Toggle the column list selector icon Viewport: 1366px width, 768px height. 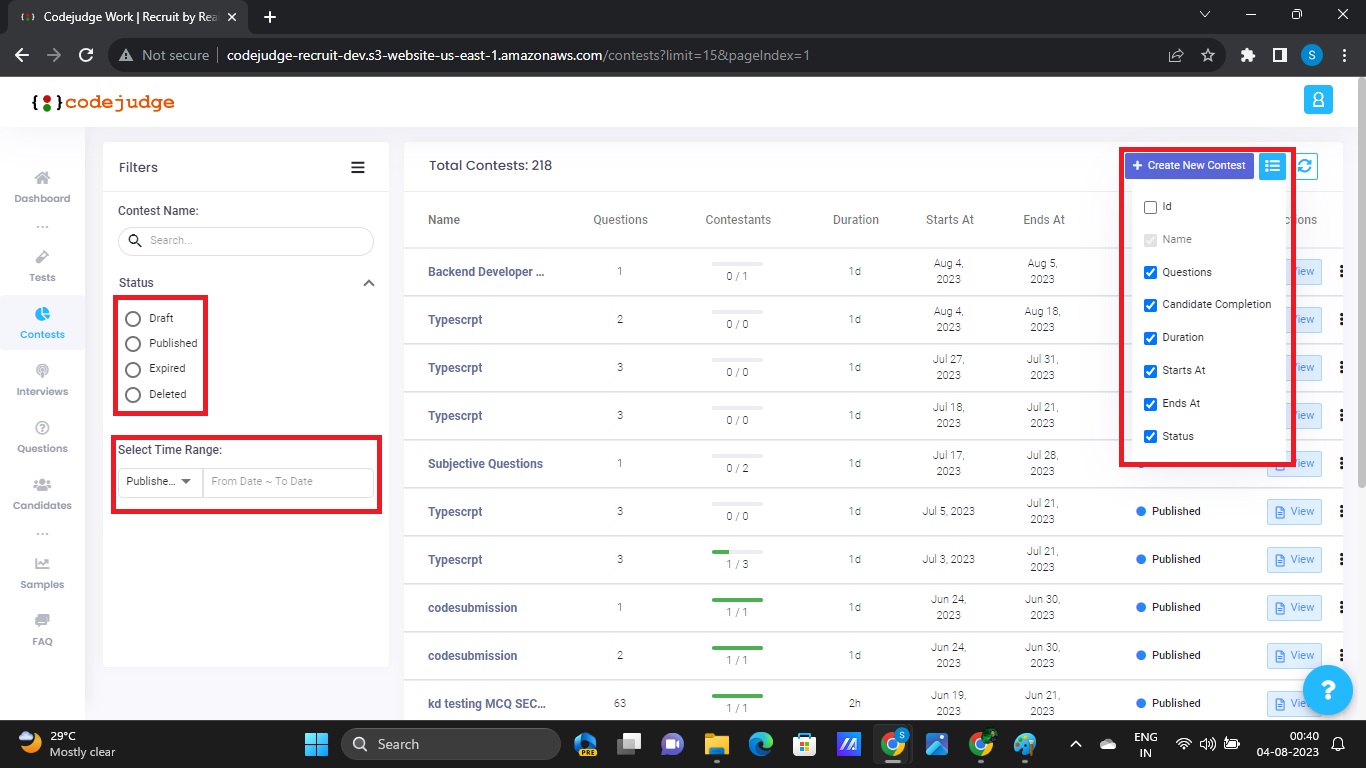click(x=1272, y=166)
